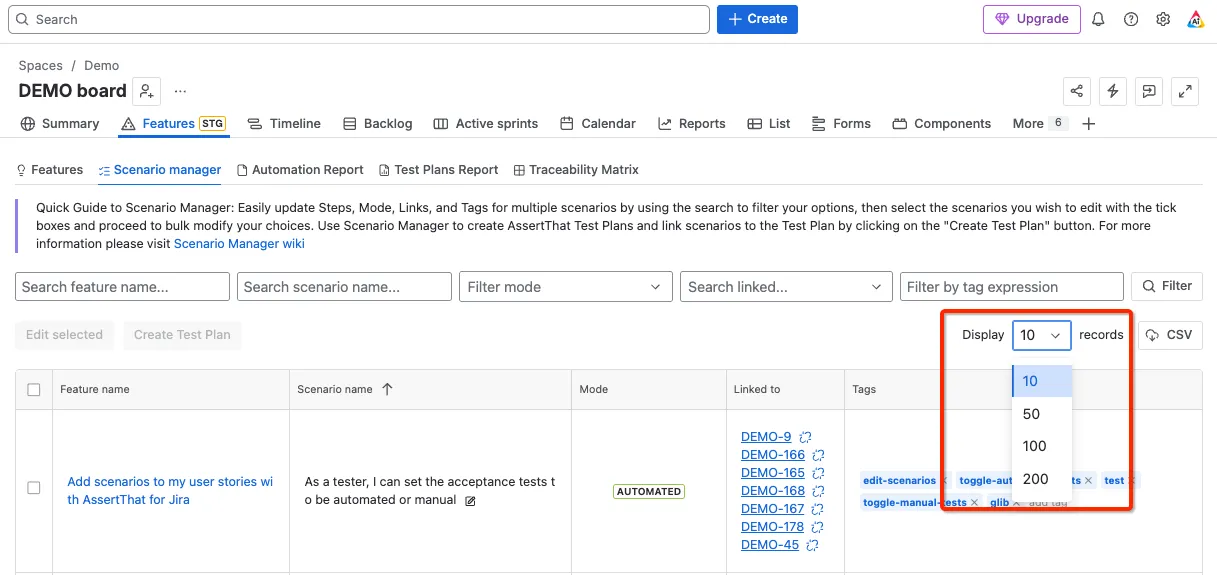This screenshot has height=575, width=1217.
Task: Open the Components tab
Action: 941,124
